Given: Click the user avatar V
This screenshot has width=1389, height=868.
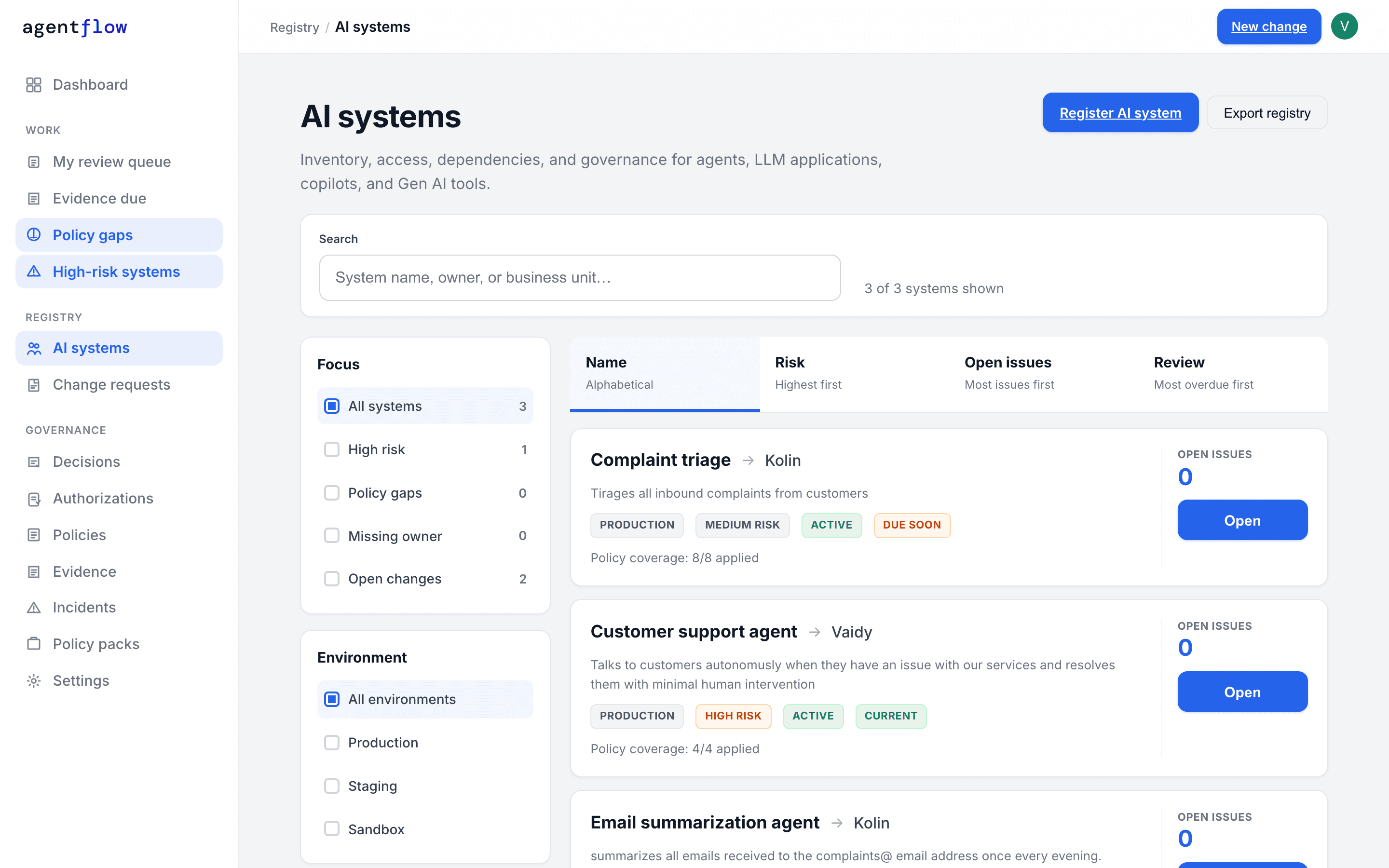Looking at the screenshot, I should [1344, 27].
